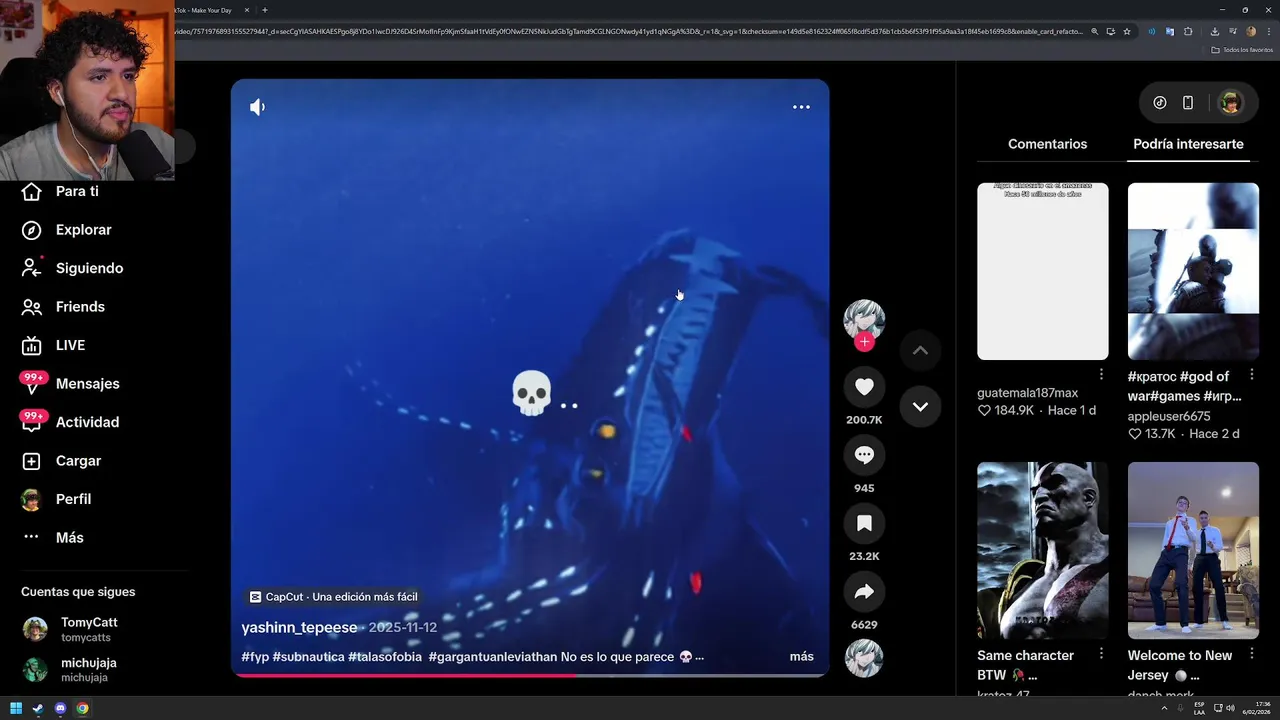Open yashinn_tepeese profile link

[x=299, y=627]
